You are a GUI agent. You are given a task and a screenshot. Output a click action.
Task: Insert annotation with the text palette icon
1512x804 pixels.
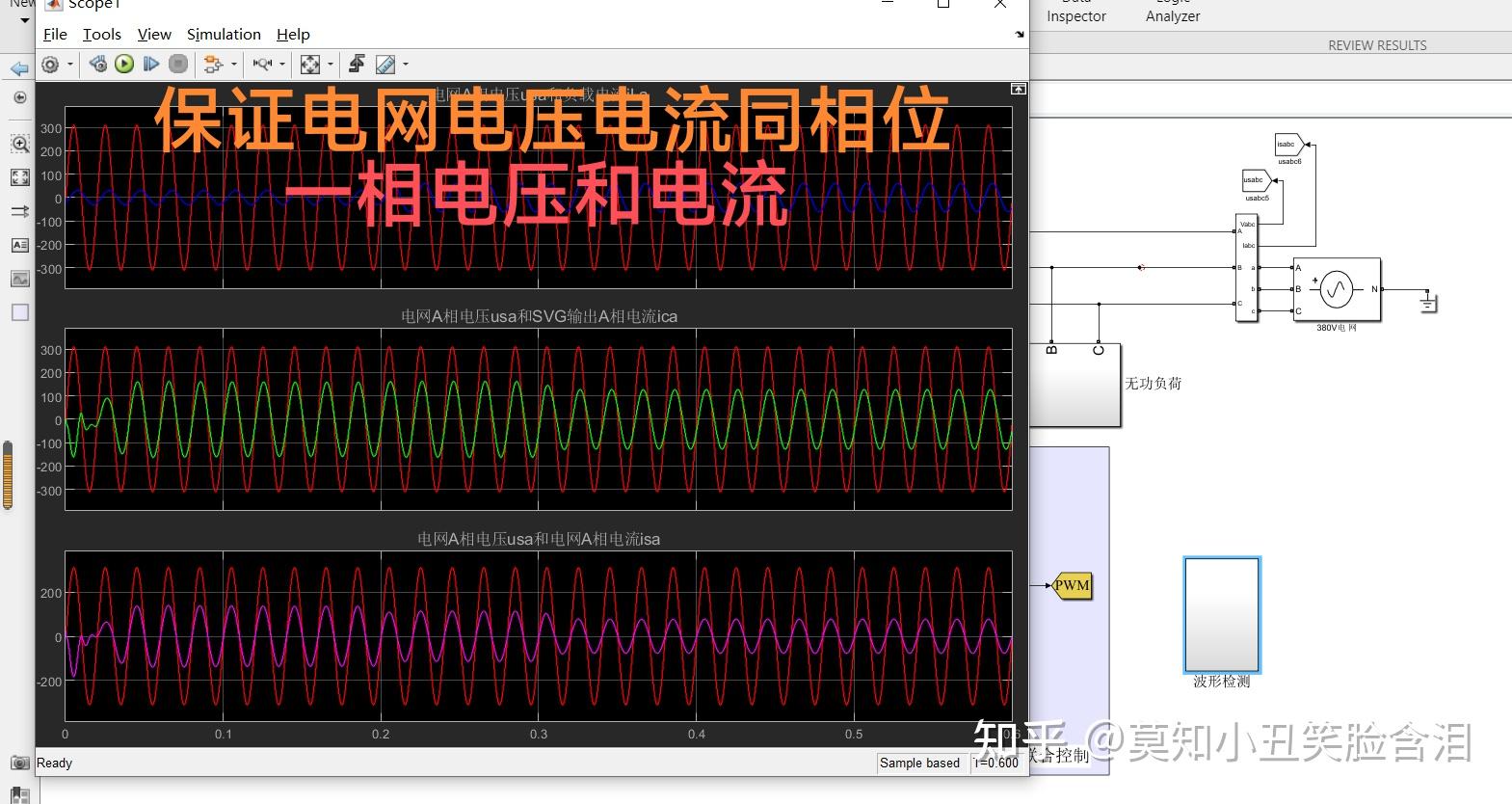(x=19, y=245)
